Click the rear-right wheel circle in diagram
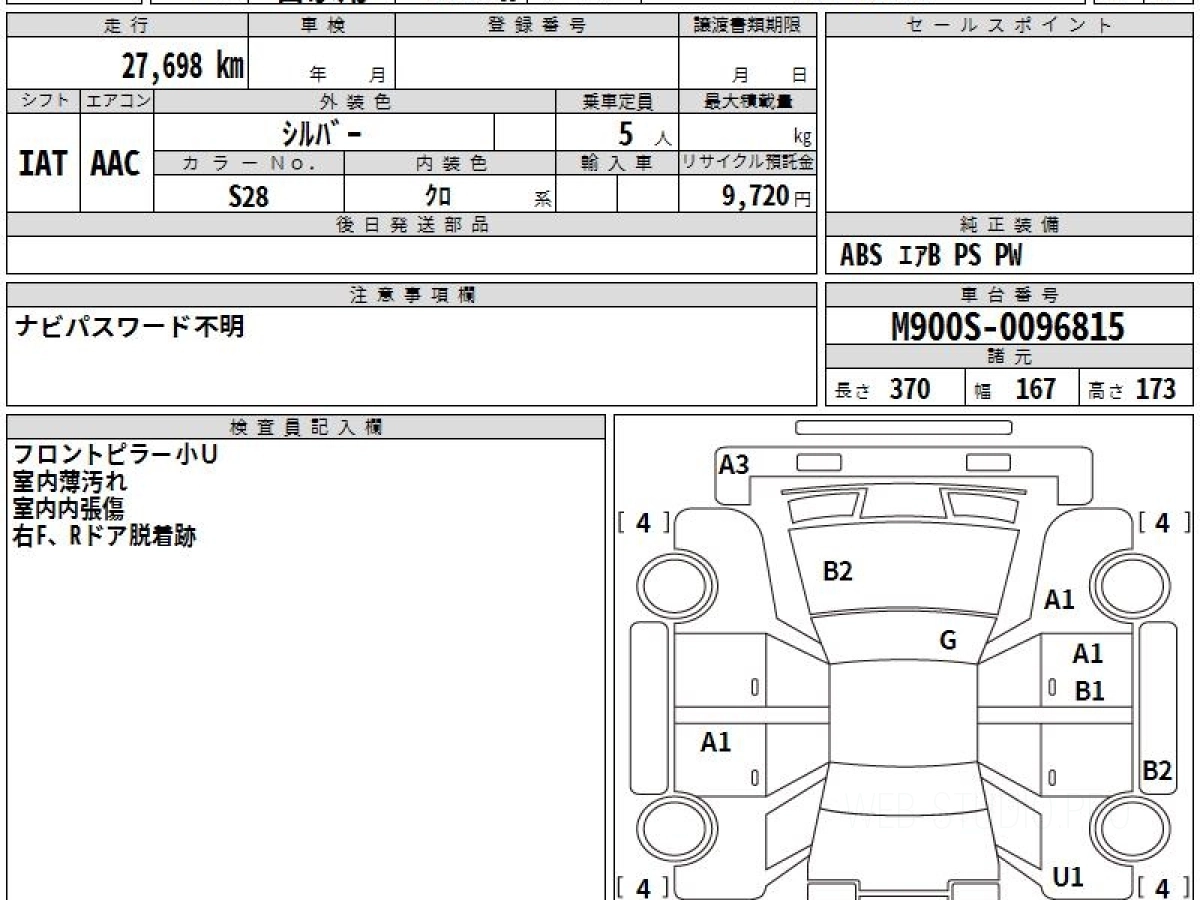The height and width of the screenshot is (900, 1200). [x=1127, y=828]
